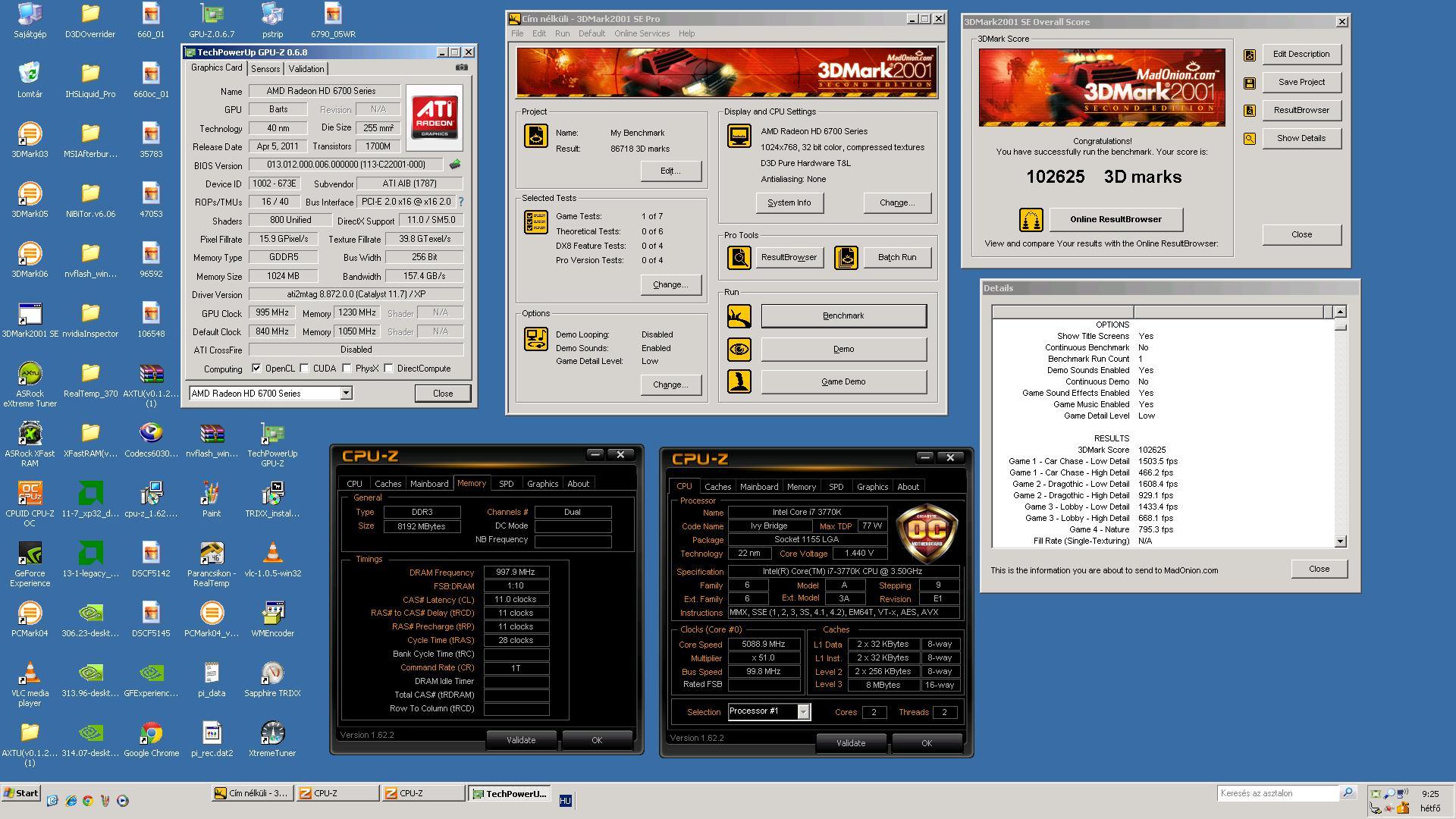Click the Options icon in 3DMark2001
This screenshot has width=1456, height=819.
536,339
